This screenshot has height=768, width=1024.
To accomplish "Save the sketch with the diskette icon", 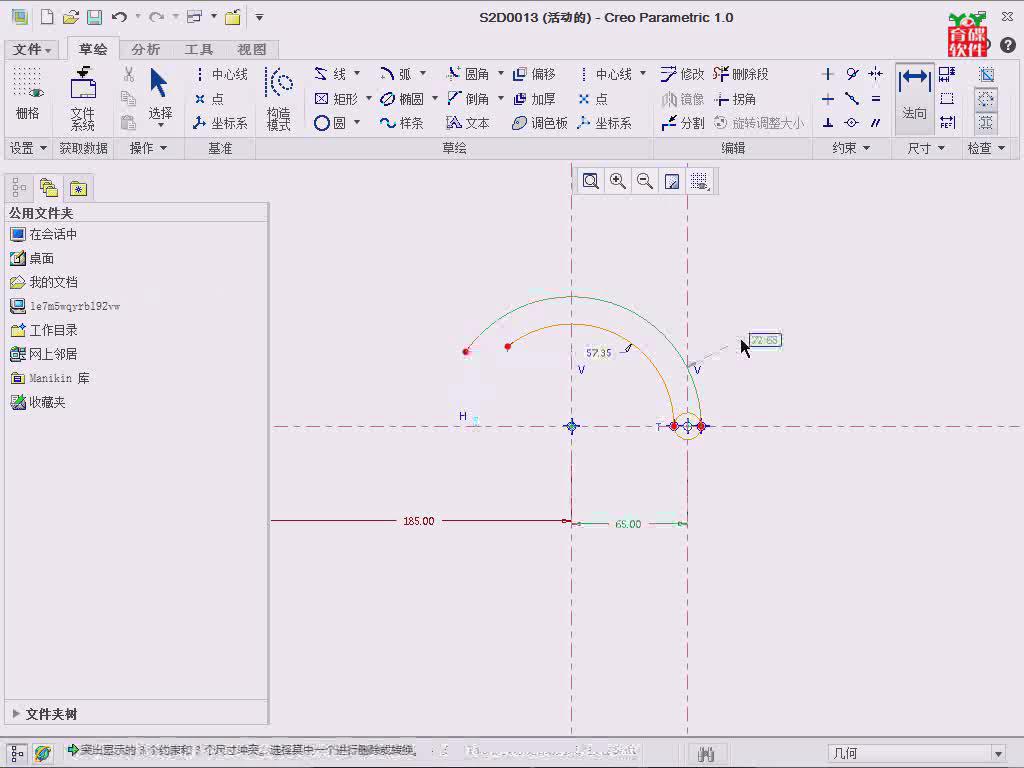I will pyautogui.click(x=95, y=17).
